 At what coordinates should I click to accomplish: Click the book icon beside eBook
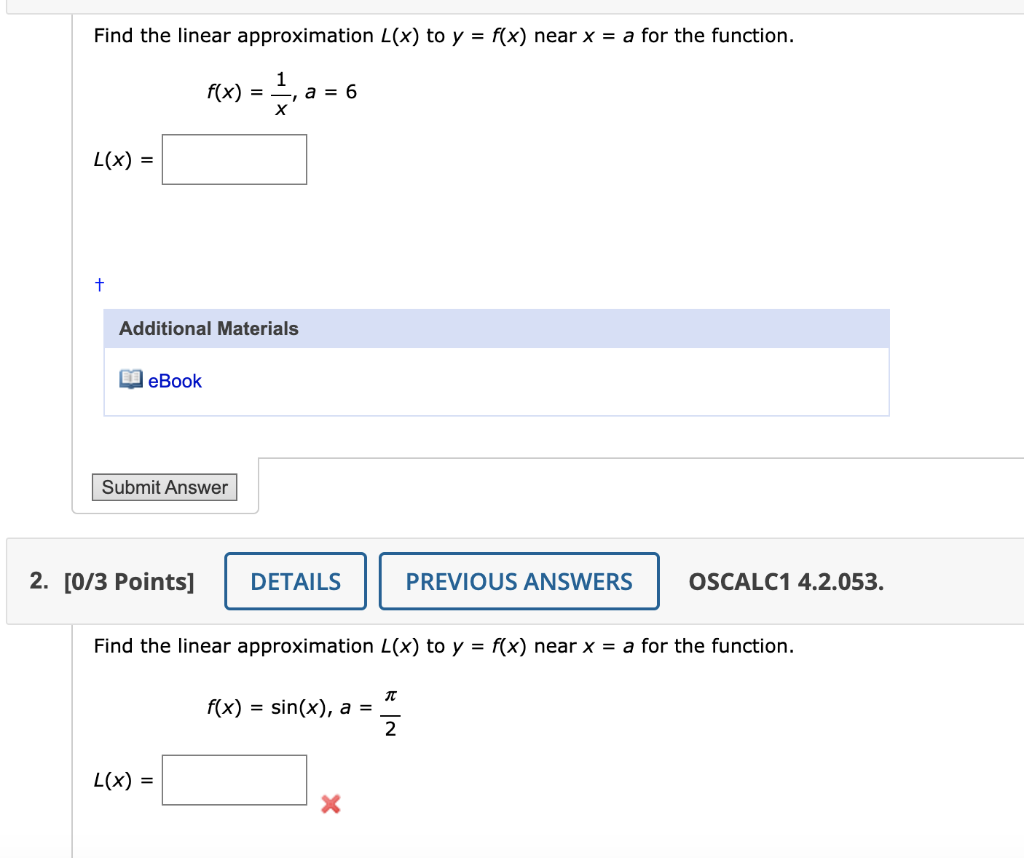(x=131, y=379)
